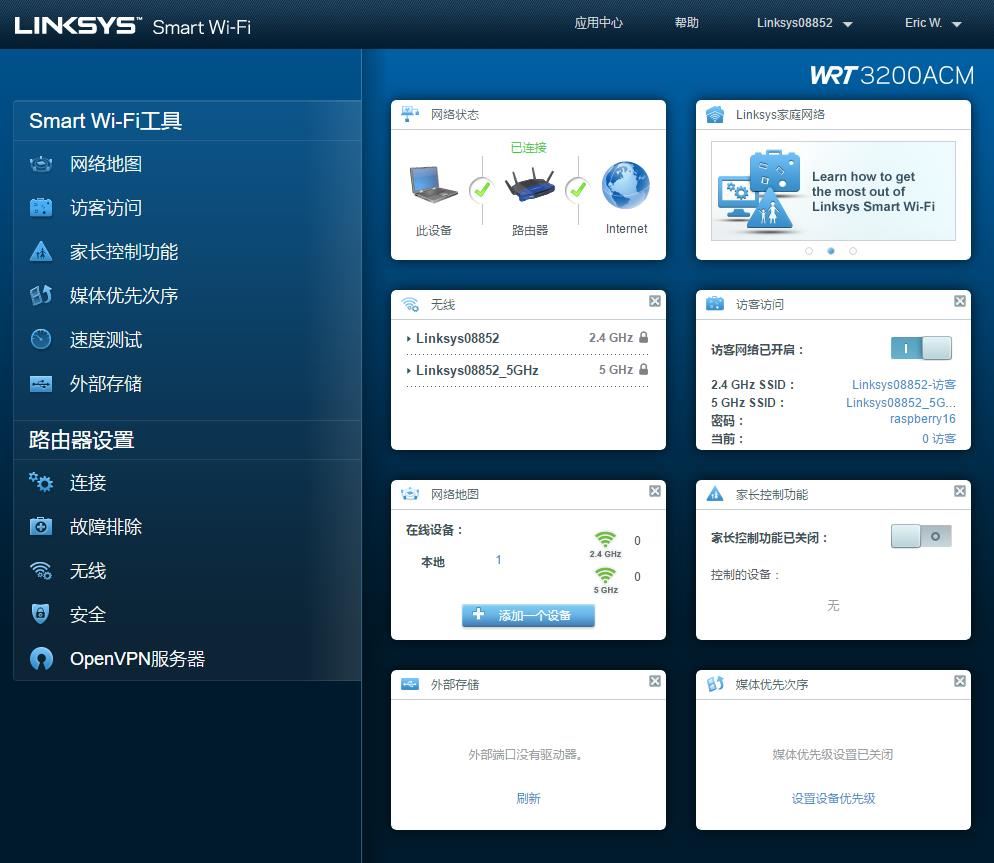
Task: Click the 本地 device count 1
Action: pyautogui.click(x=498, y=559)
